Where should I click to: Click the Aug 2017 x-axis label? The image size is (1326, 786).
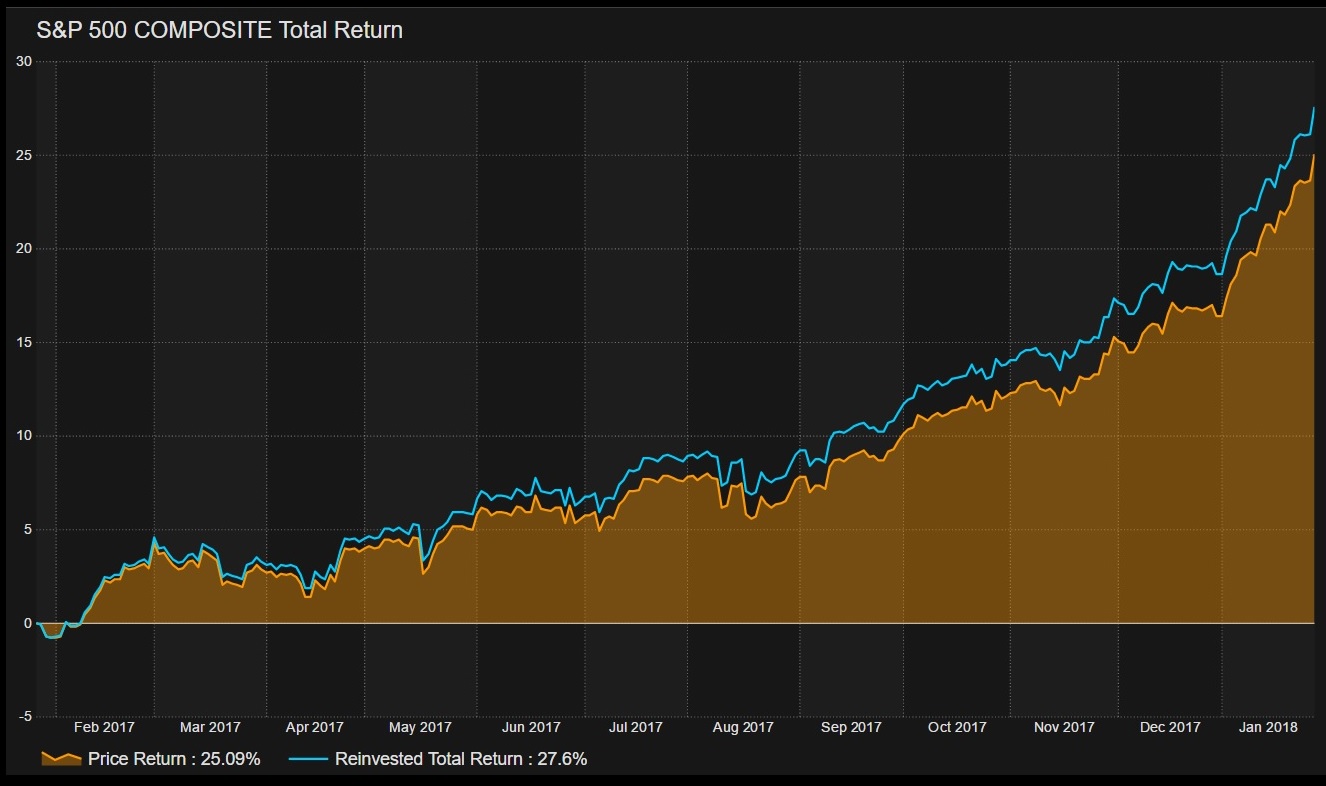(743, 727)
